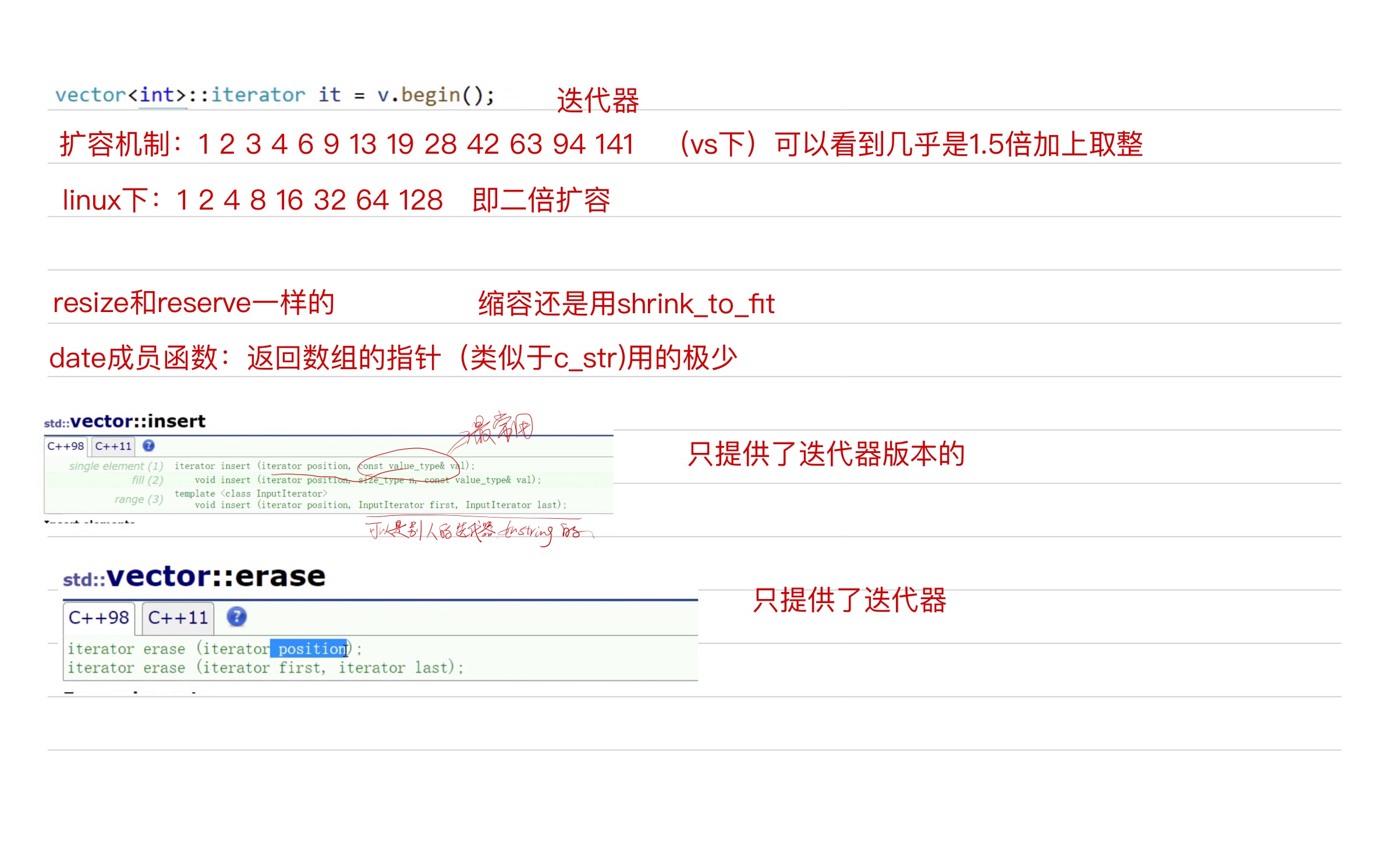1389x868 pixels.
Task: Select the C++98 tab under std::vector::insert
Action: click(66, 447)
